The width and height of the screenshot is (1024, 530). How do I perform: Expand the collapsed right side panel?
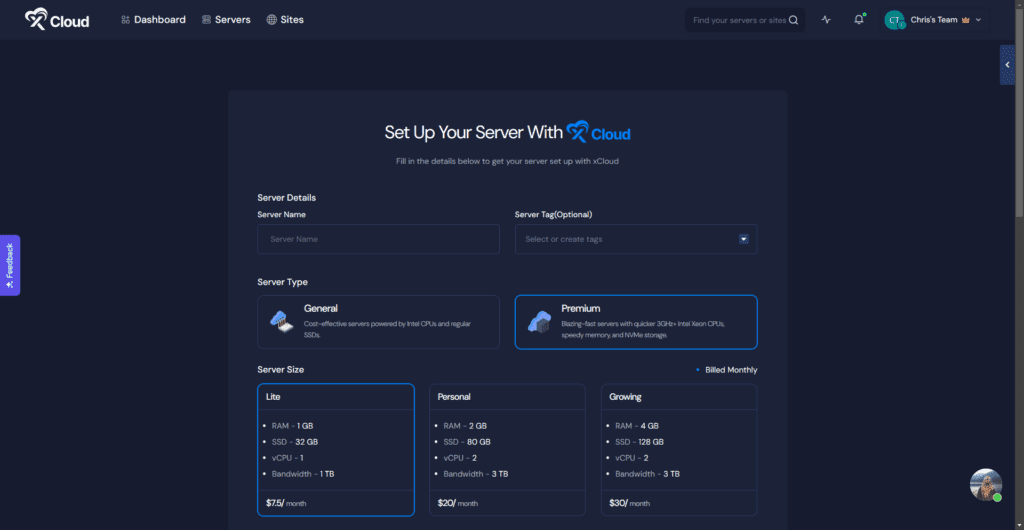pos(1007,65)
